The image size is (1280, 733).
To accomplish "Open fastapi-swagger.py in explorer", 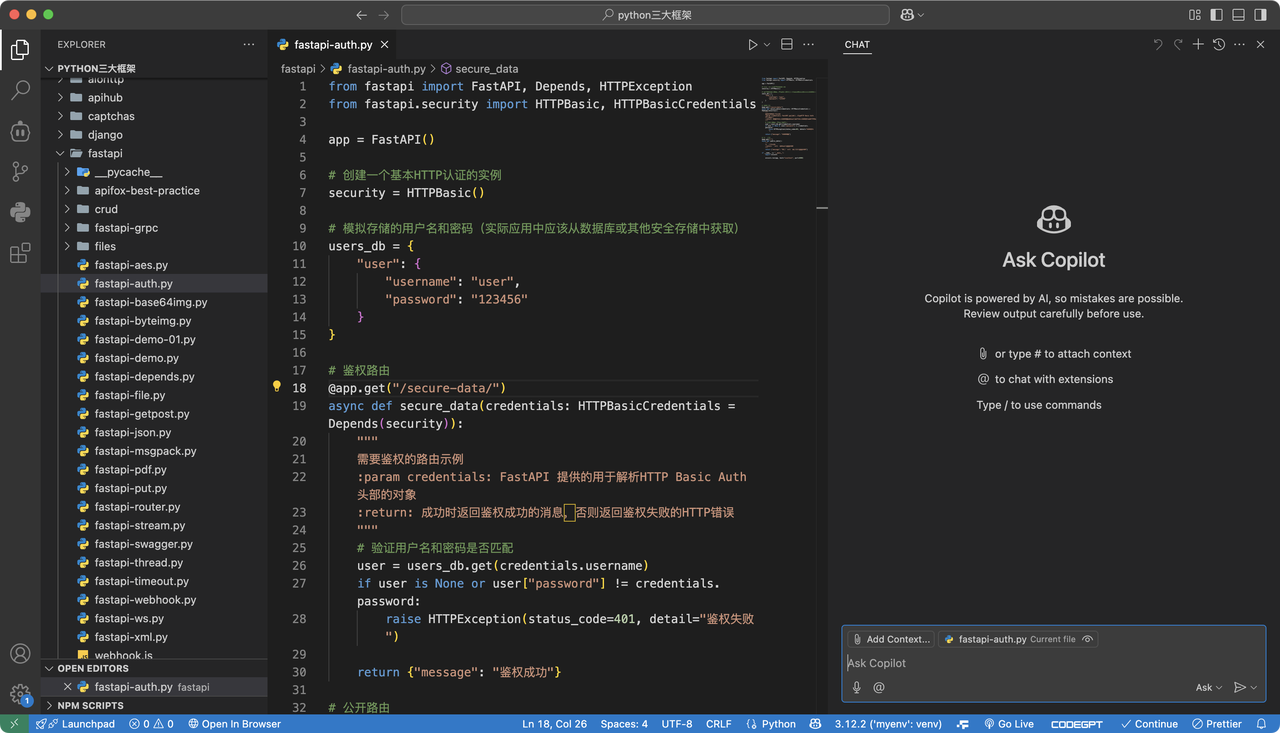I will click(154, 544).
